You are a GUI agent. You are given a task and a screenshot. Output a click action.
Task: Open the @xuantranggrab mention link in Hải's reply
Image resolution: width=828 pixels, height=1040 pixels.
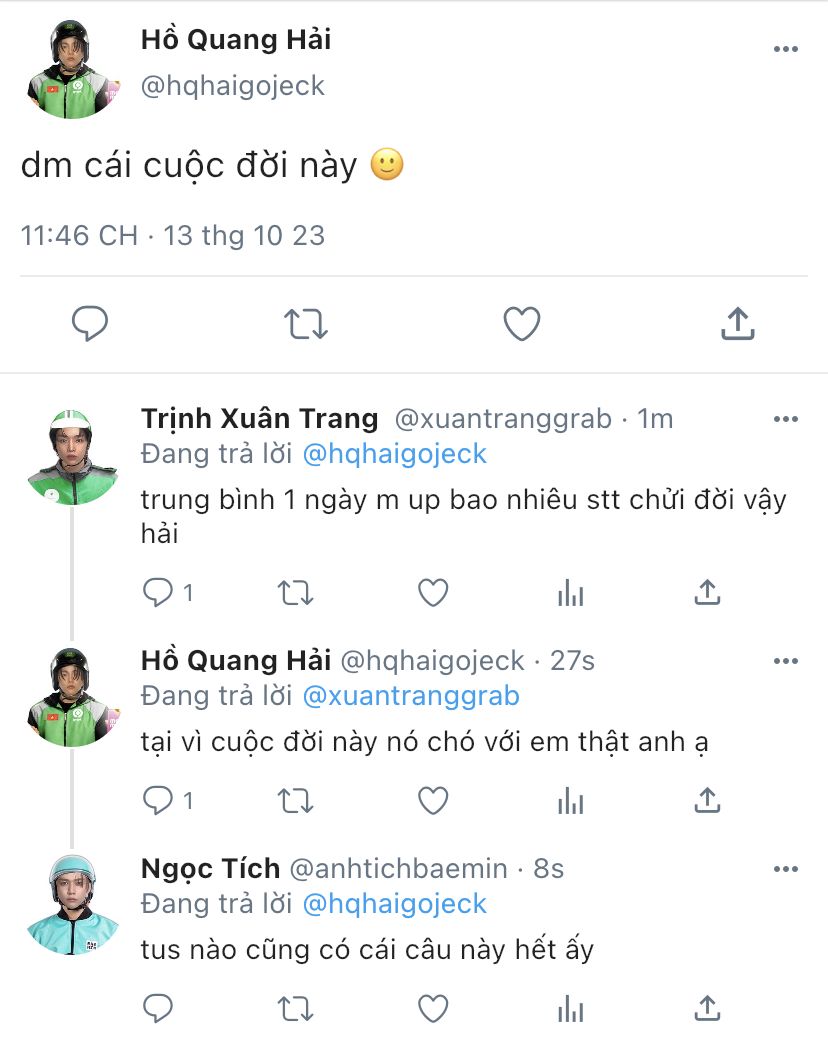(x=410, y=695)
